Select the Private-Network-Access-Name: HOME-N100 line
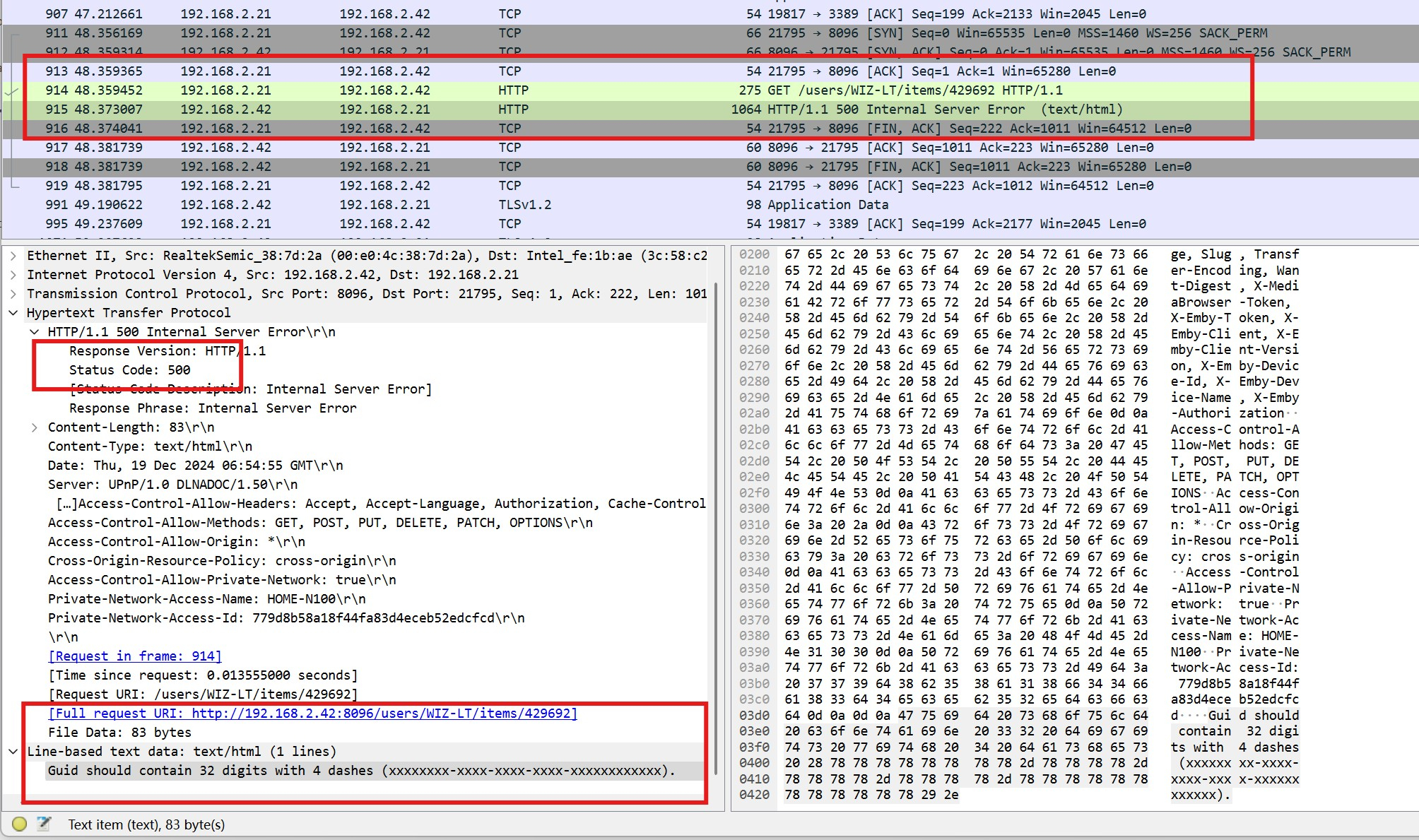Screen dimensions: 1419x840 (206, 599)
